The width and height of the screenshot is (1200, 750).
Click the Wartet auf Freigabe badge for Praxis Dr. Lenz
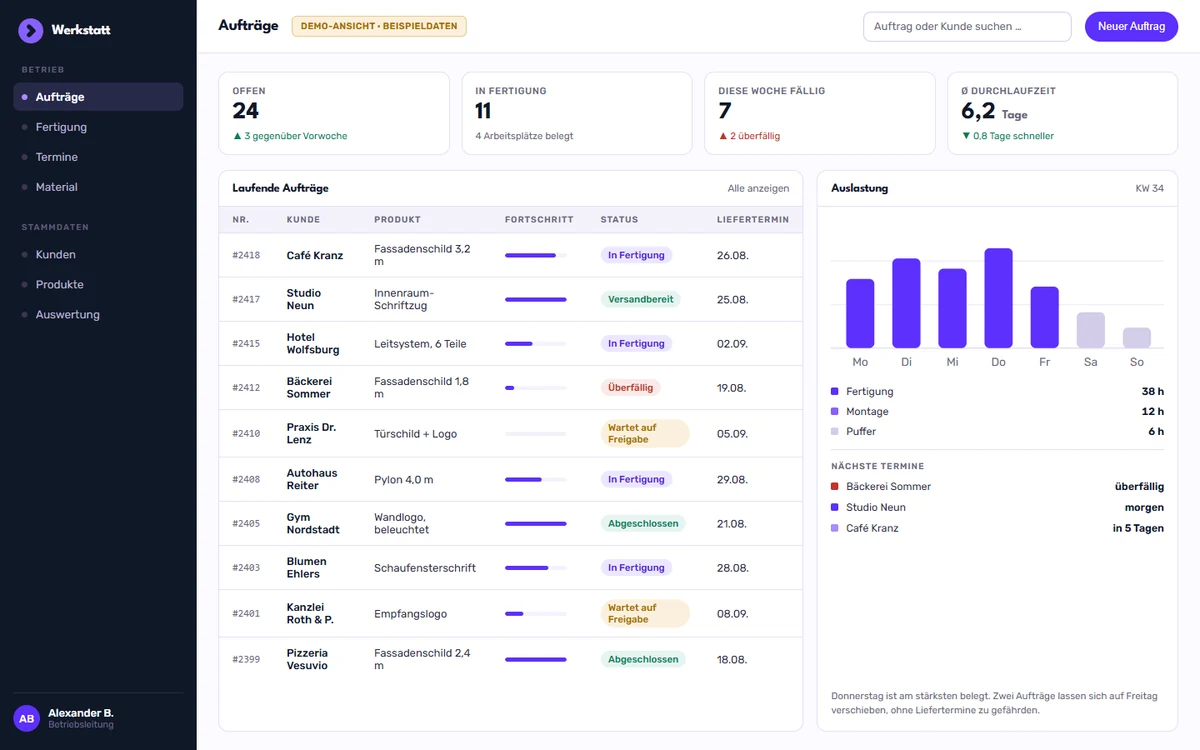645,433
